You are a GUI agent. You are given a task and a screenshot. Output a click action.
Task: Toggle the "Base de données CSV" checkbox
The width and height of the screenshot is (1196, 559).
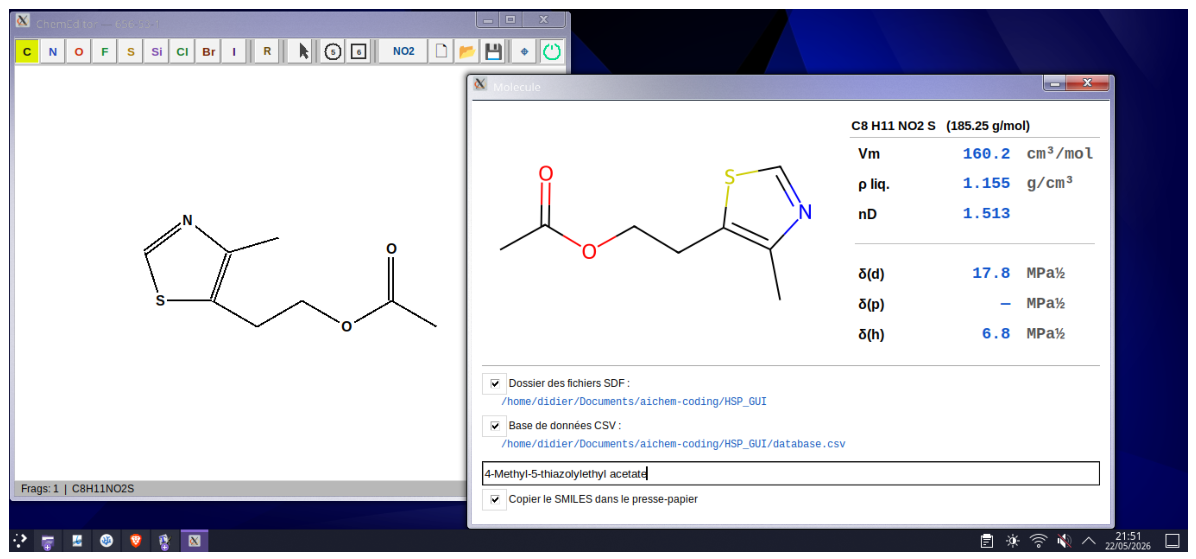pyautogui.click(x=494, y=426)
